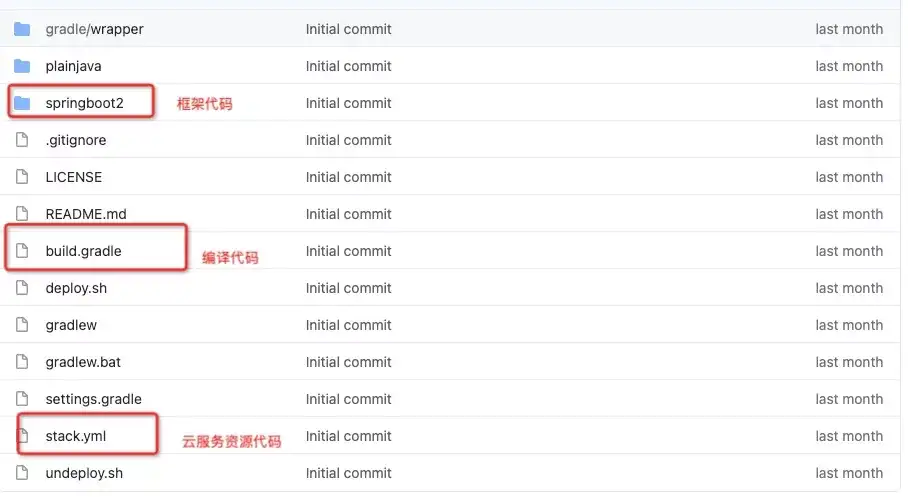The image size is (908, 497).
Task: Click the file icon next to .gitignore
Action: pos(22,140)
